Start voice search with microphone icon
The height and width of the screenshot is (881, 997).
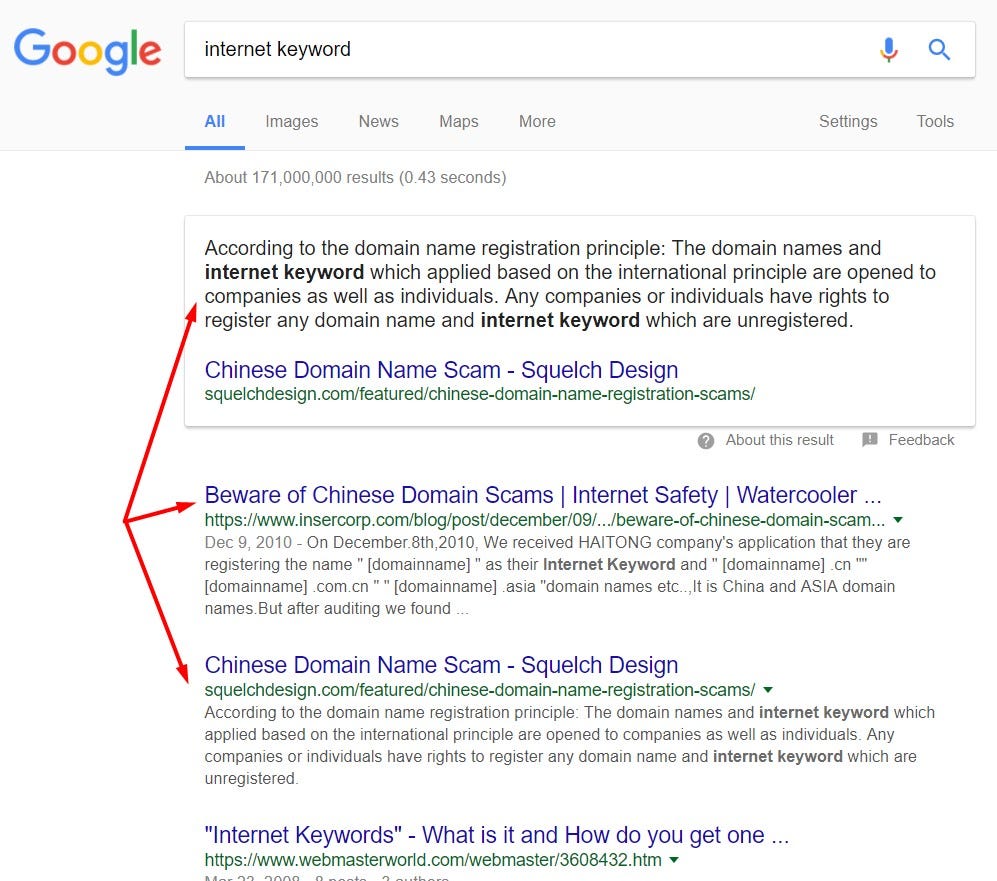tap(889, 50)
